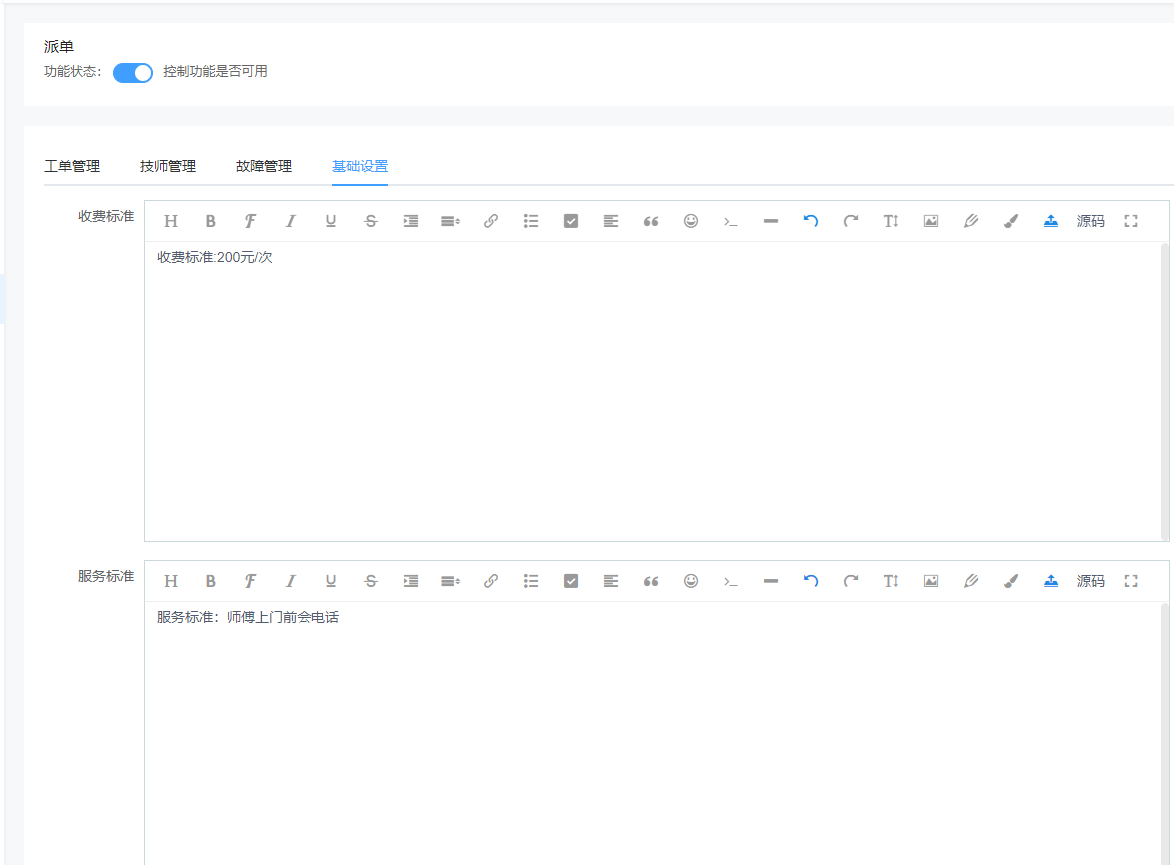The height and width of the screenshot is (865, 1174).
Task: Insert a link in the 收费标准 editor
Action: tap(491, 221)
